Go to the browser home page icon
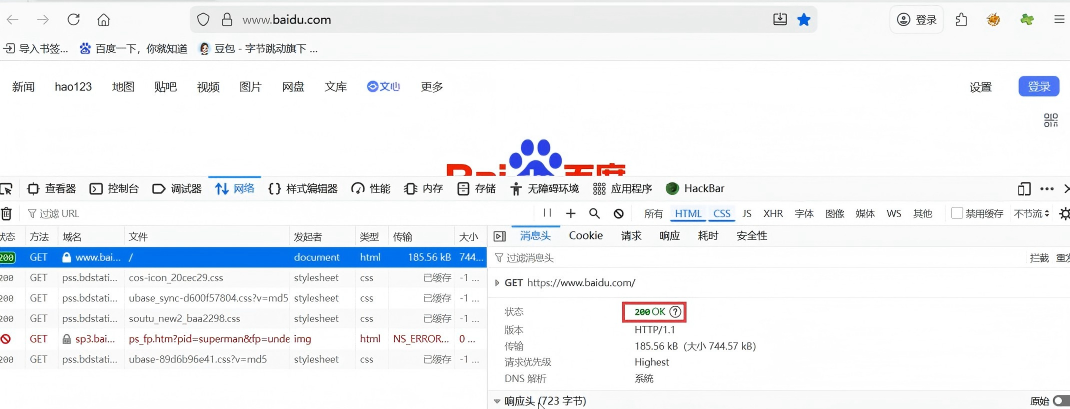This screenshot has height=409, width=1070. click(103, 20)
